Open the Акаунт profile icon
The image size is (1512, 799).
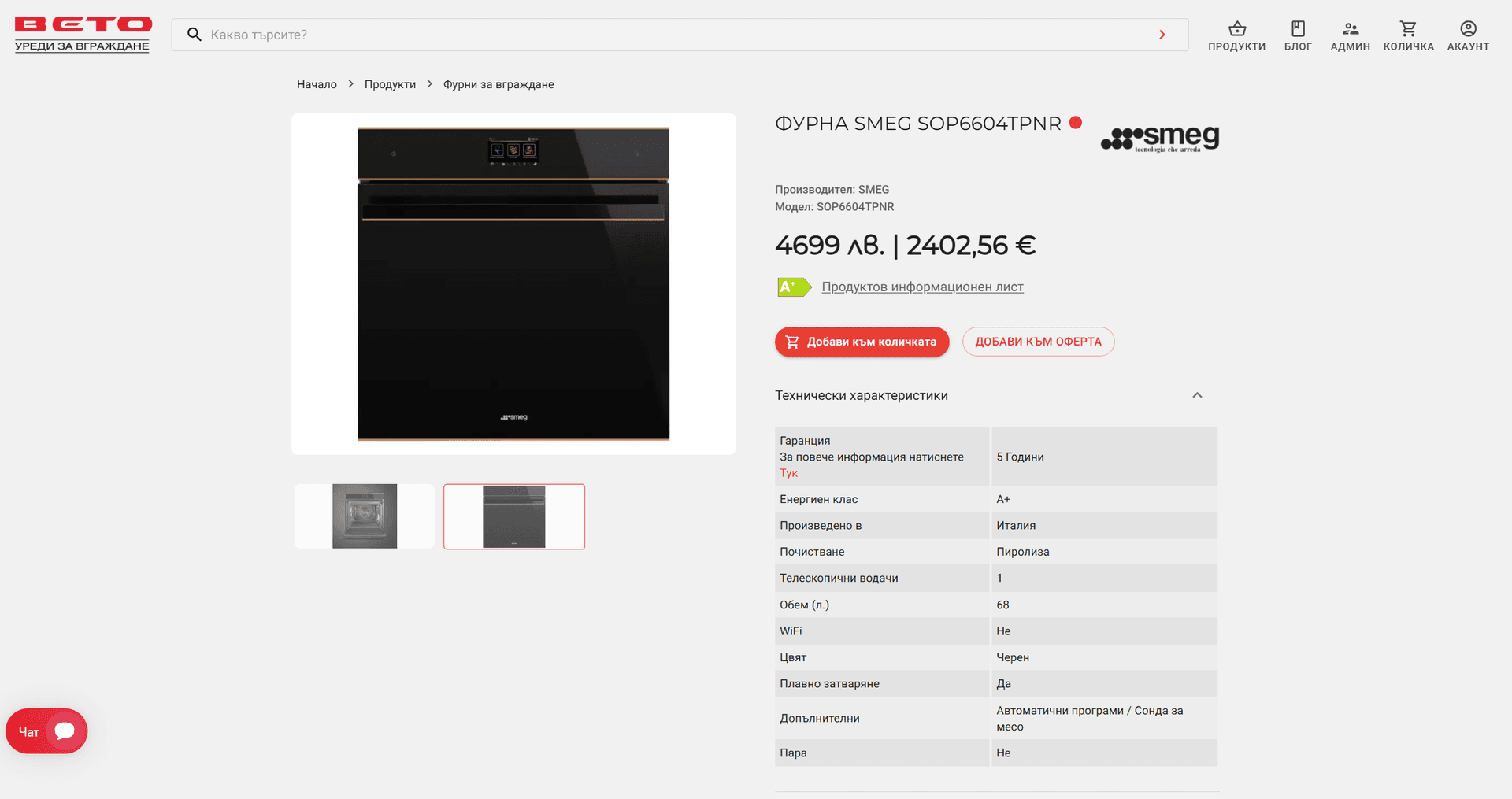click(1468, 29)
